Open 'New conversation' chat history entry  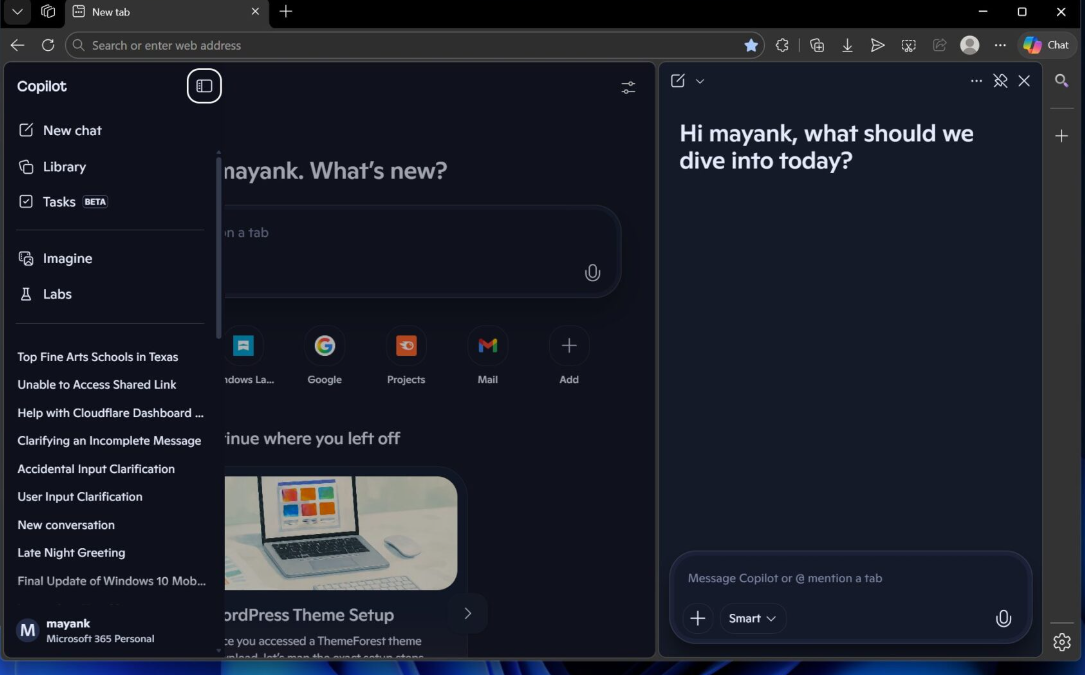66,525
